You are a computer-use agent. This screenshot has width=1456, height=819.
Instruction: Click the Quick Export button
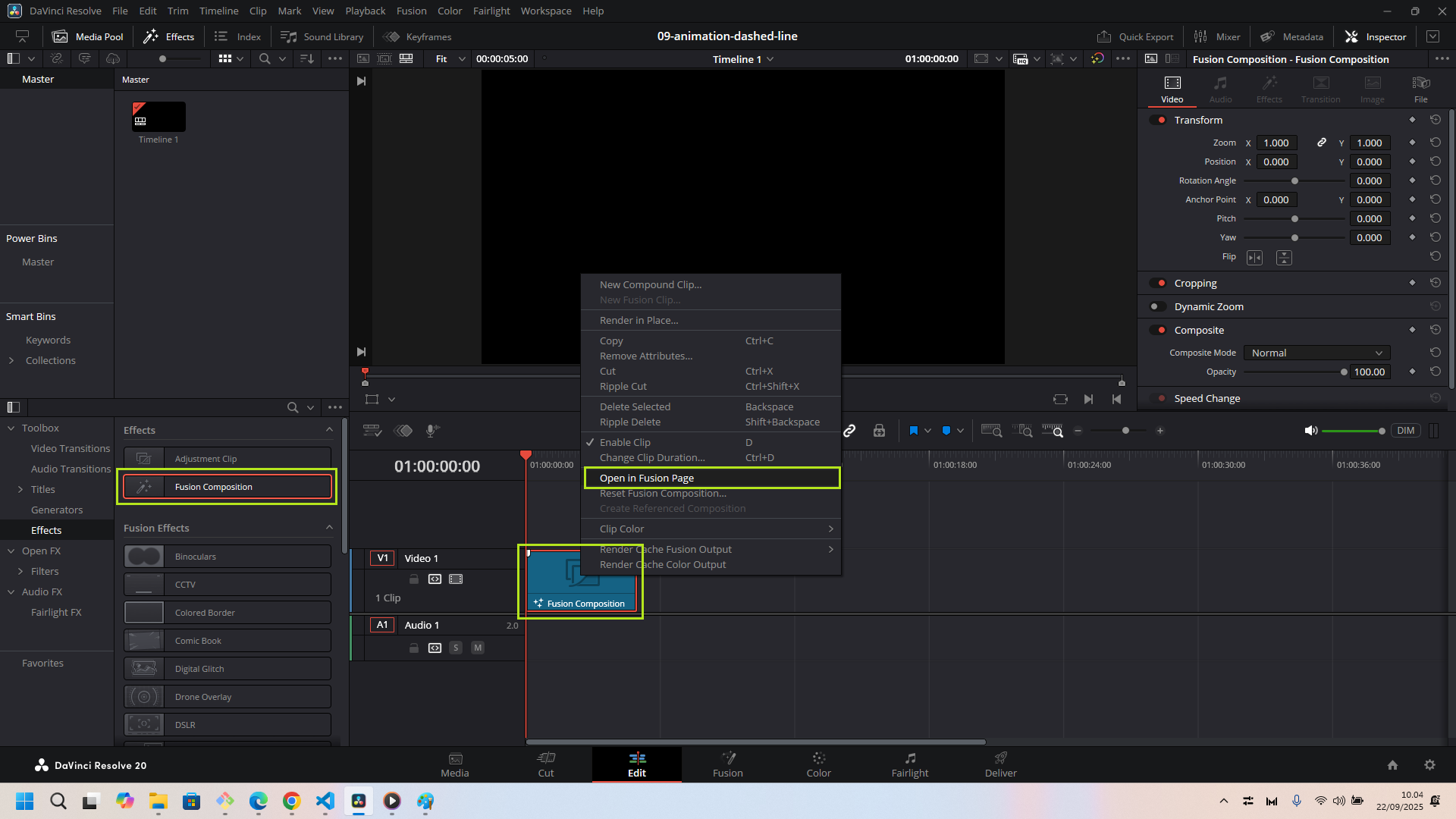click(x=1135, y=36)
